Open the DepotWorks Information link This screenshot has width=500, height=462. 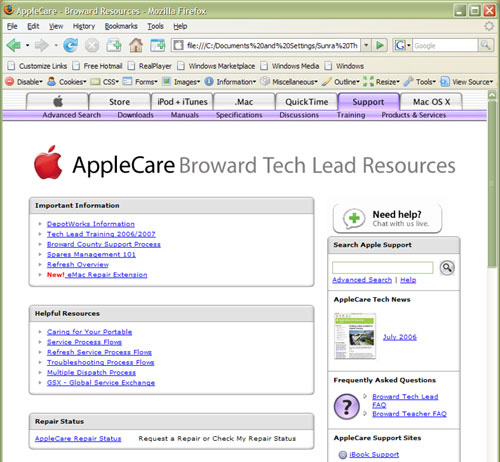91,224
